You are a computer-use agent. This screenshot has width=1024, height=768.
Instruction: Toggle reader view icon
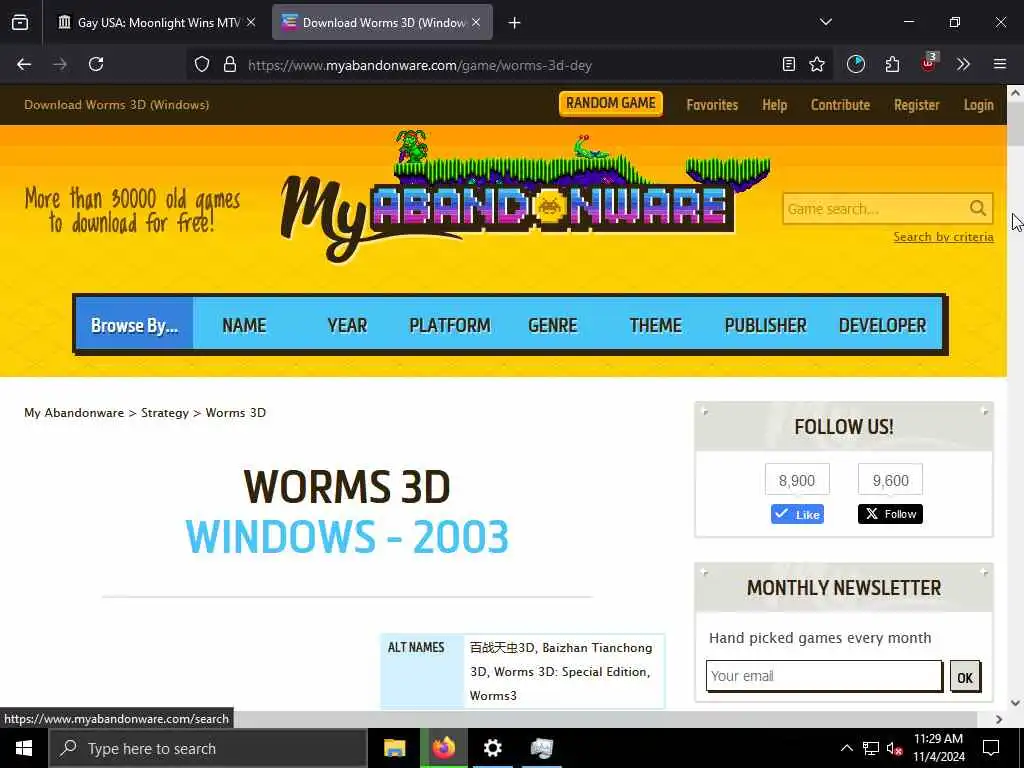click(789, 64)
